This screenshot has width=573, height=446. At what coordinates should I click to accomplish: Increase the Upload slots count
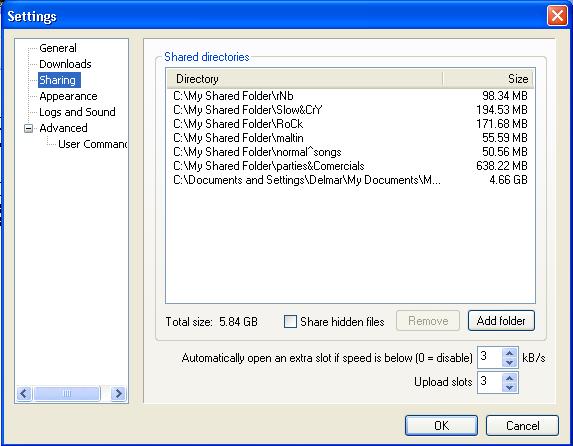click(510, 377)
